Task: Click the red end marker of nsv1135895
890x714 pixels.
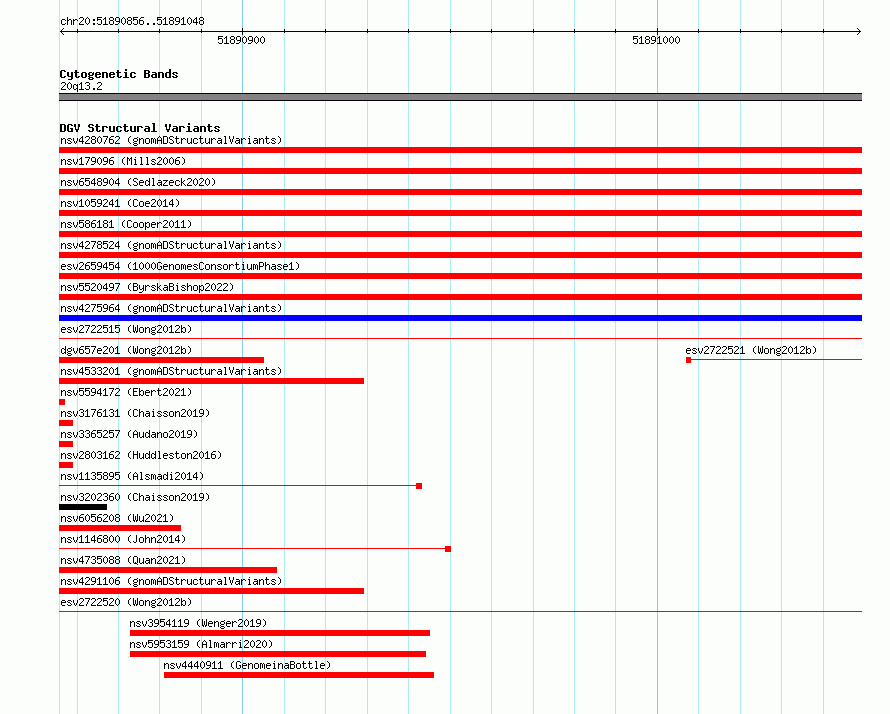Action: 419,486
